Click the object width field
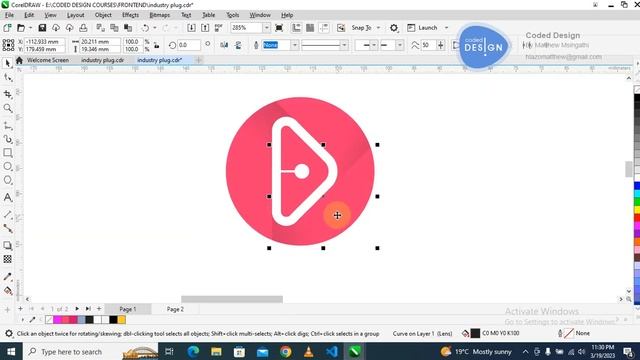 pos(100,42)
